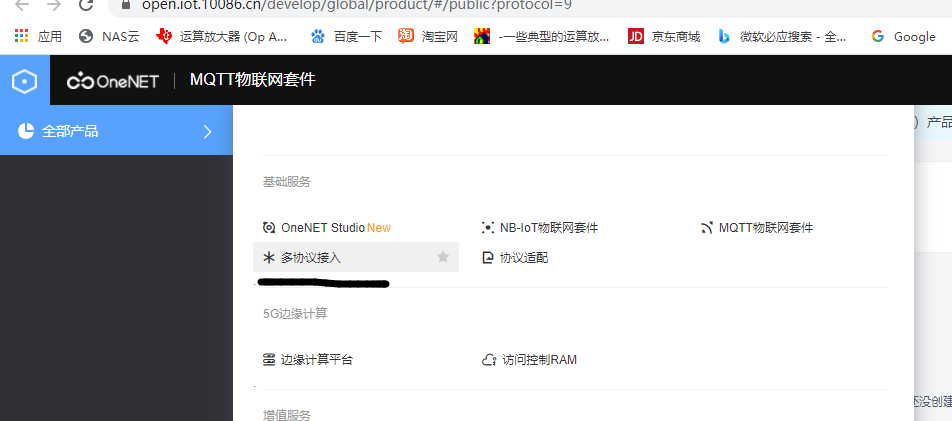Go back in browser history

point(22,5)
